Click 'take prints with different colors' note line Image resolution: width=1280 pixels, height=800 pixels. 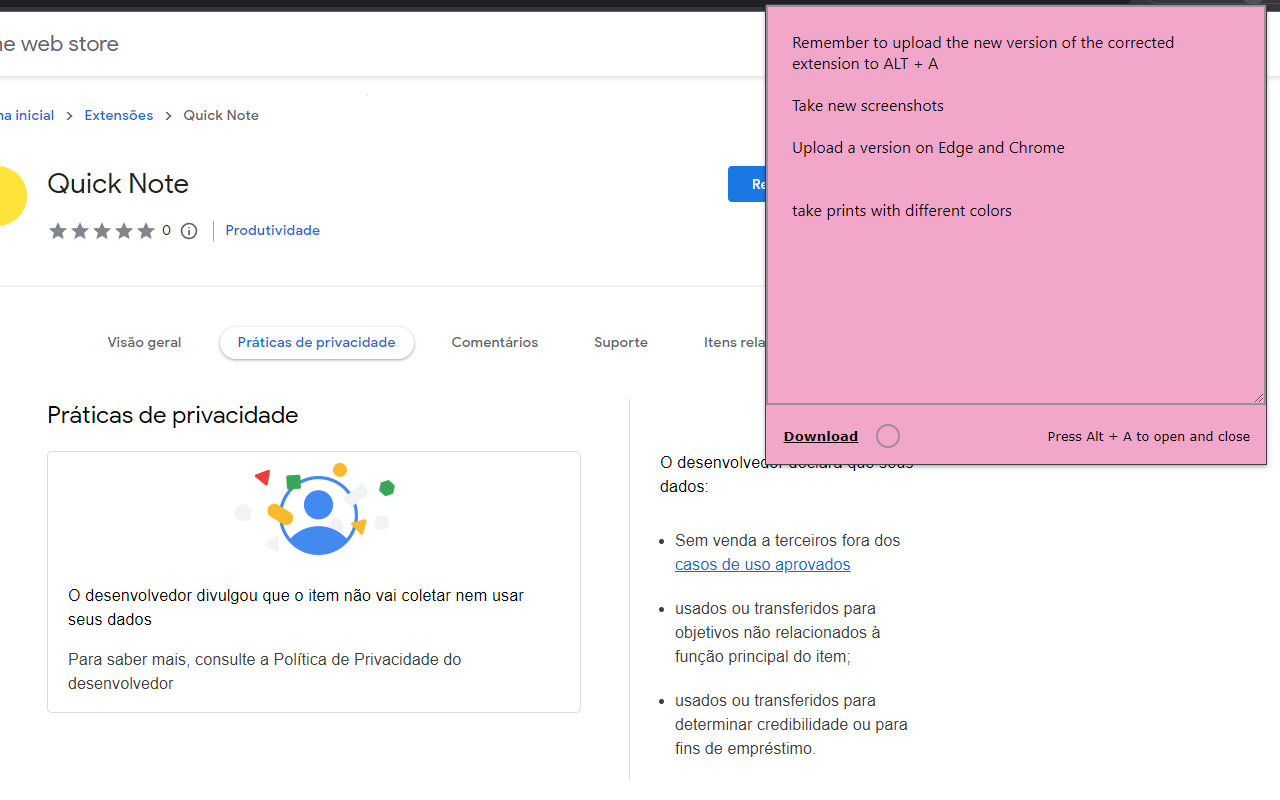click(x=902, y=211)
